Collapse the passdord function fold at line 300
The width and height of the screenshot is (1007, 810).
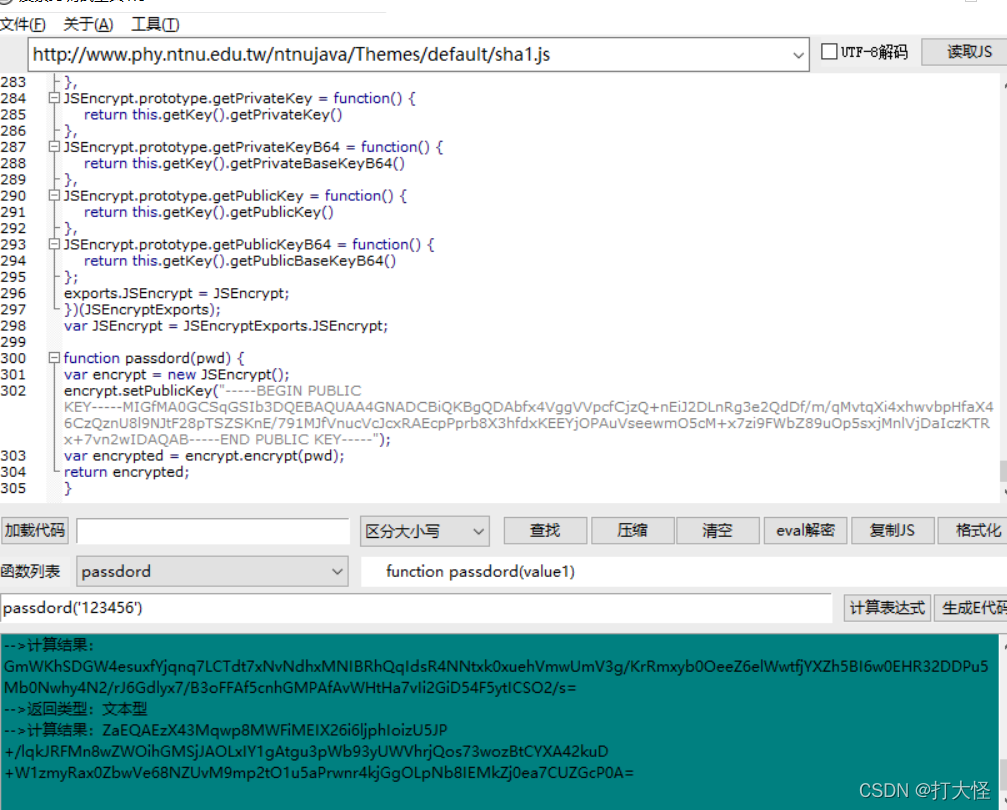[54, 357]
